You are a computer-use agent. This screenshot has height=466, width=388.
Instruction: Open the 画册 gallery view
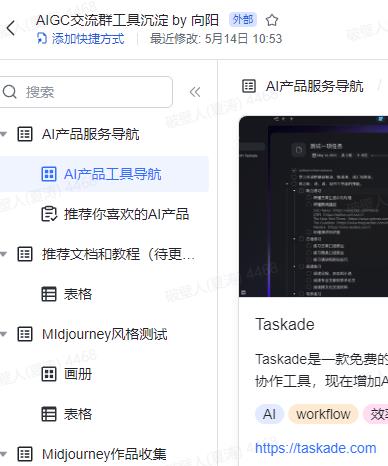78,374
